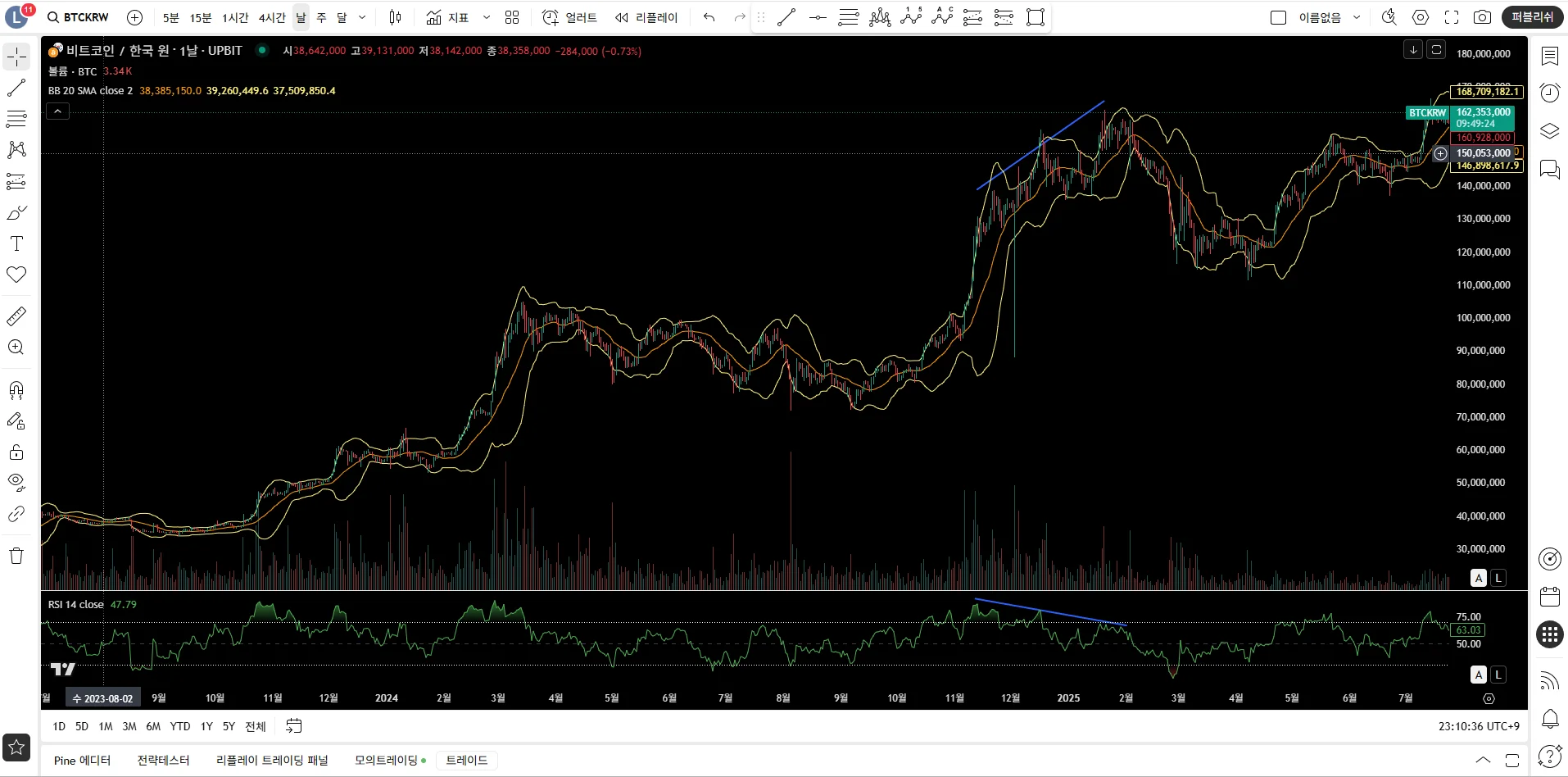Expand the indicator favorites dropdown
Image resolution: width=1568 pixels, height=777 pixels.
click(x=487, y=17)
